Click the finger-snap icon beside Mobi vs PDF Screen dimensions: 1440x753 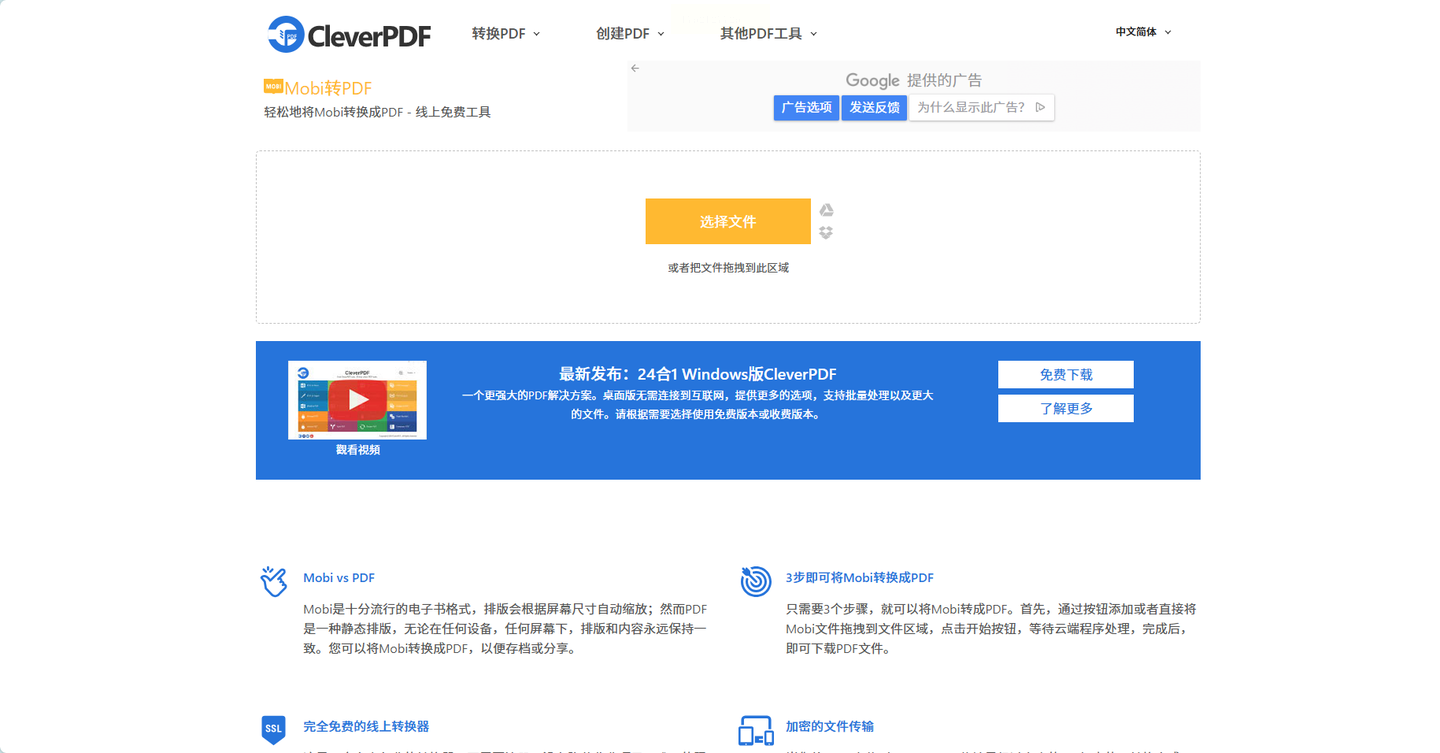274,581
